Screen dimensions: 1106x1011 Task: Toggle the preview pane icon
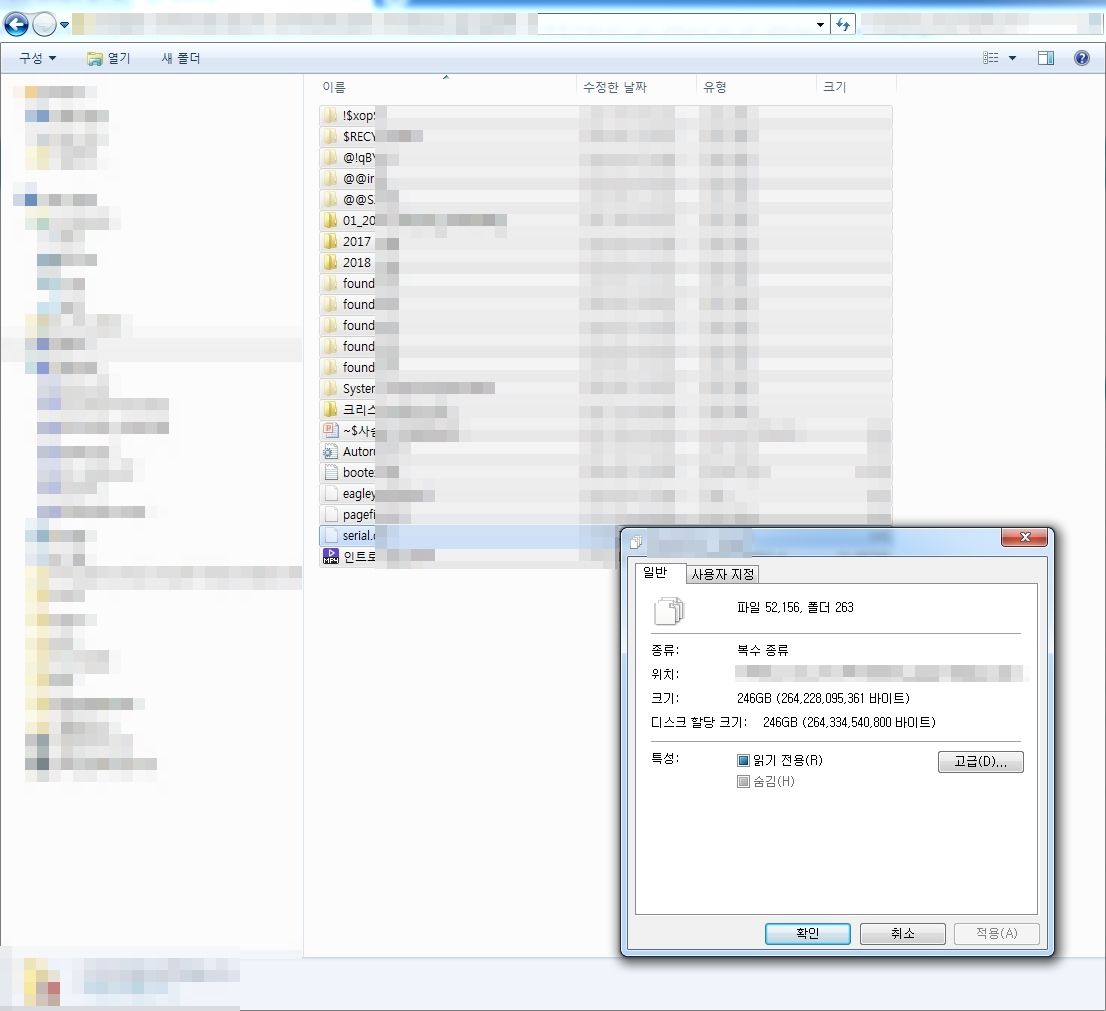(x=1046, y=58)
